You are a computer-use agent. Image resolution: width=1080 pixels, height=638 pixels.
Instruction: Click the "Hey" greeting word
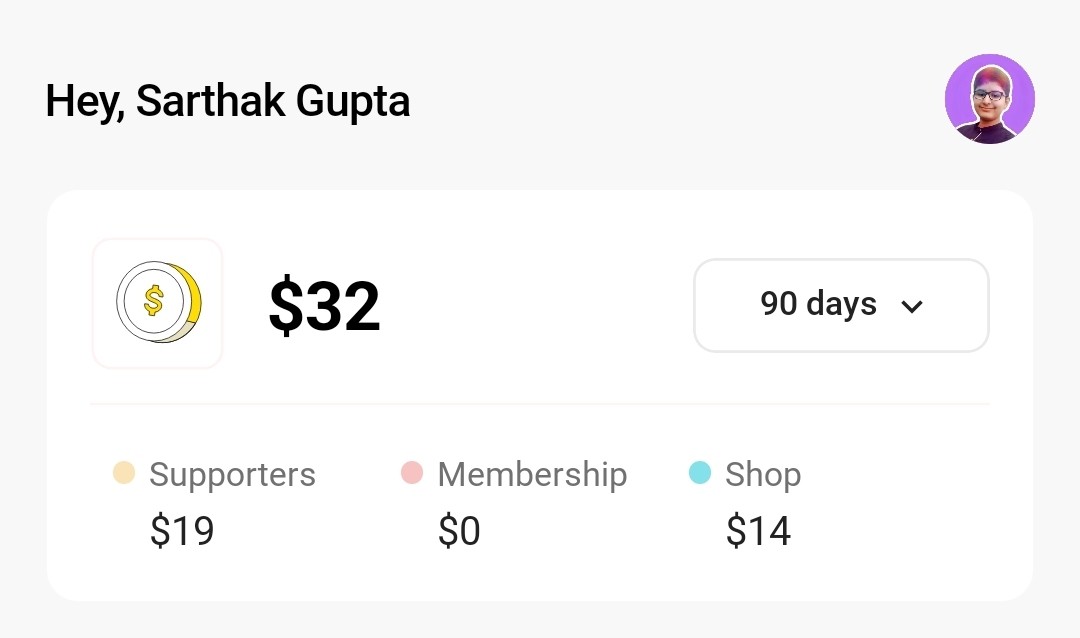click(82, 101)
